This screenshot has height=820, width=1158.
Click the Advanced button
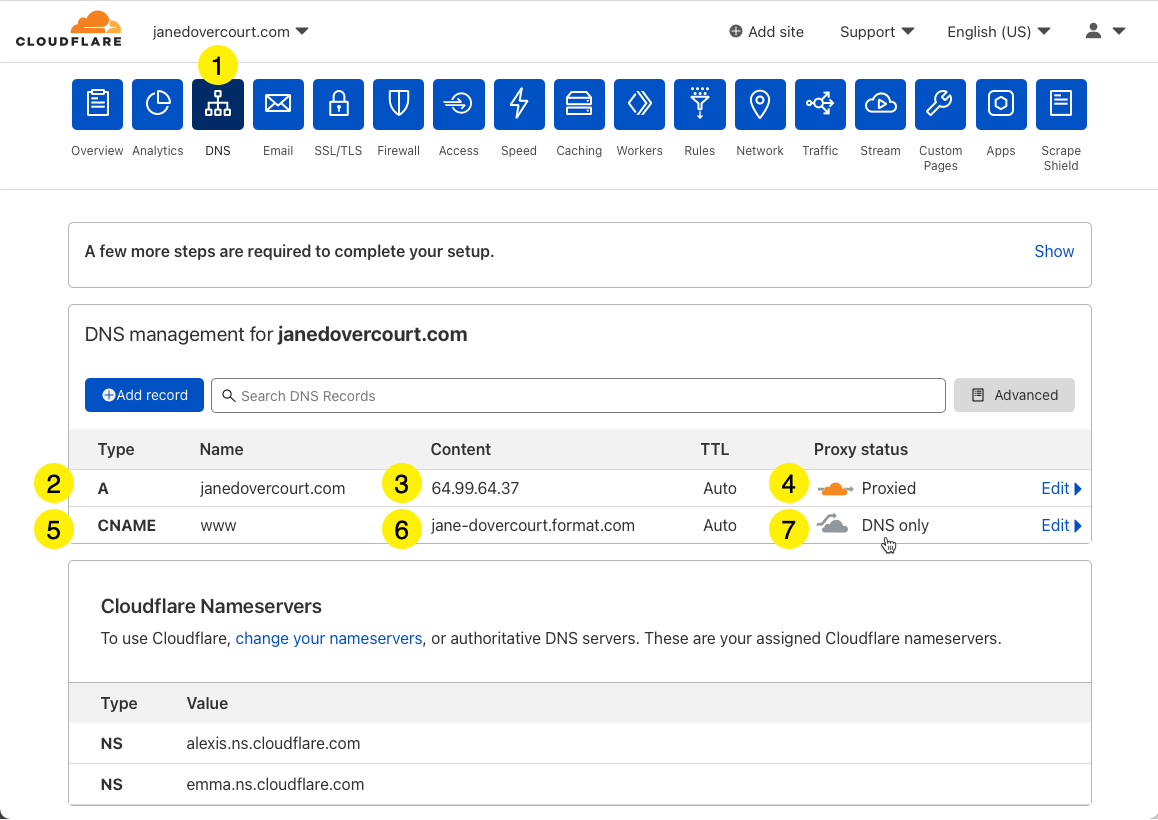pyautogui.click(x=1014, y=395)
